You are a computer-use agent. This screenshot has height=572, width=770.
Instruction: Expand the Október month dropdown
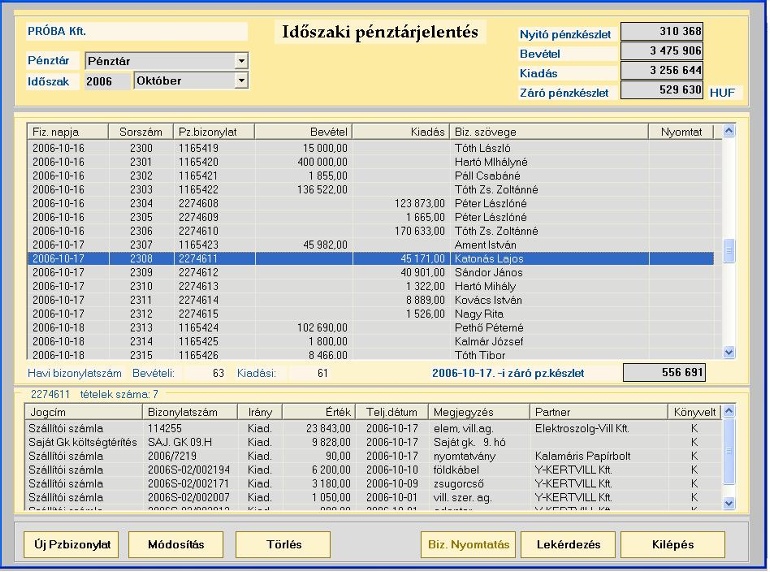pos(241,81)
